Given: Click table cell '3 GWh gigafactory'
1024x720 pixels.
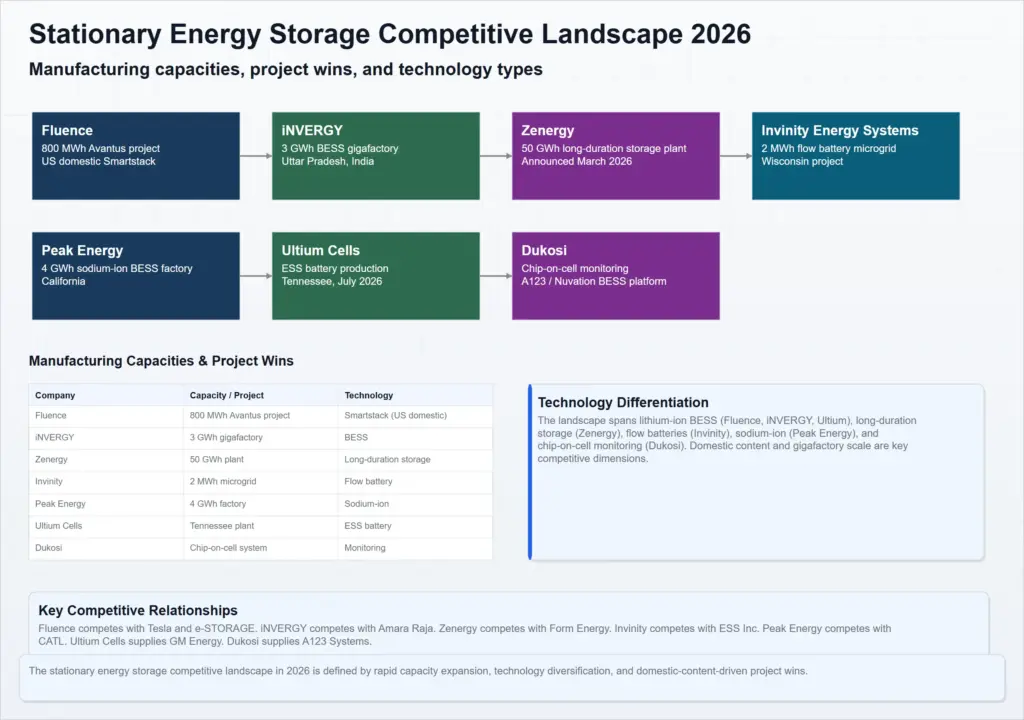Looking at the screenshot, I should click(261, 438).
